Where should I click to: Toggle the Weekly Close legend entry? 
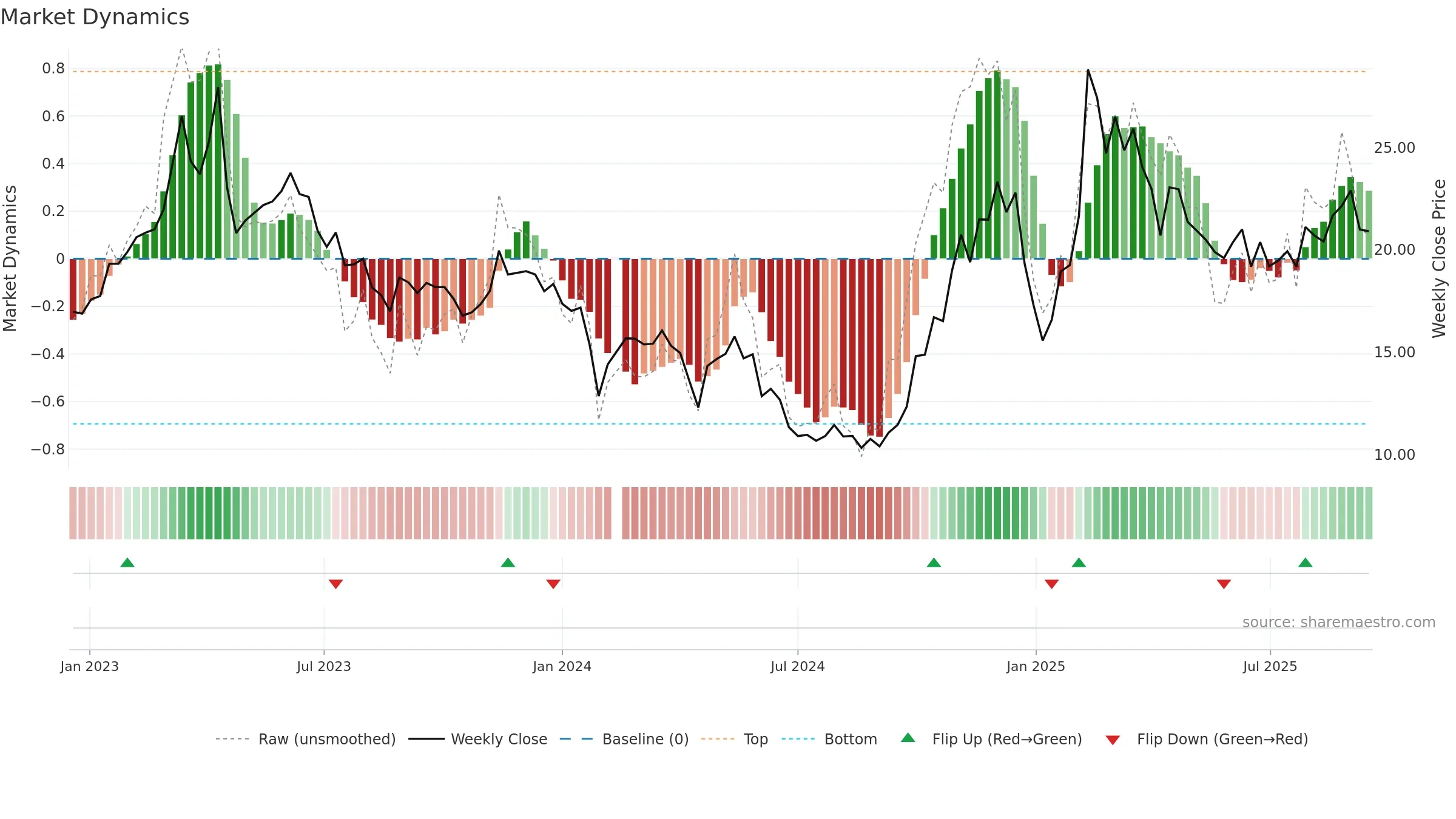(x=478, y=739)
